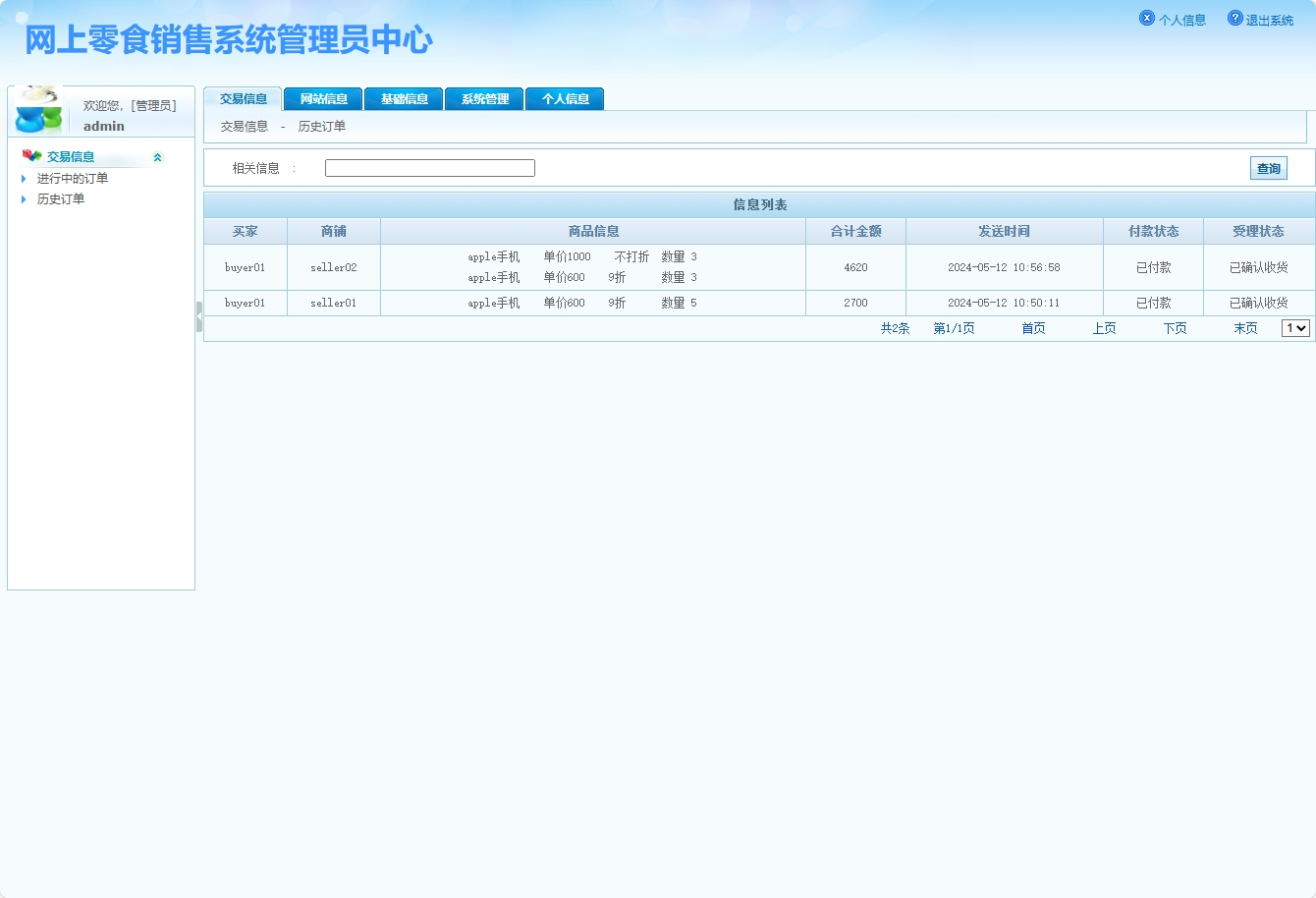Click the arrow icon before 历史订单
This screenshot has width=1316, height=898.
[23, 198]
